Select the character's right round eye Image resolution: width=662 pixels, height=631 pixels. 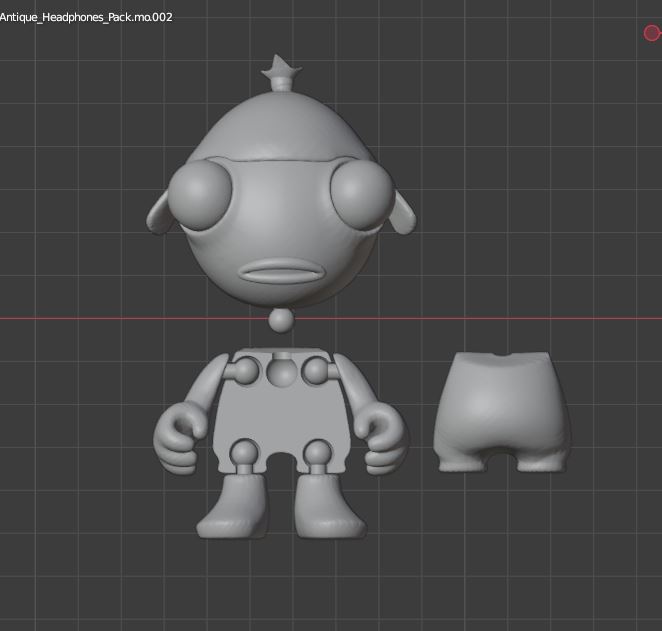tap(362, 195)
